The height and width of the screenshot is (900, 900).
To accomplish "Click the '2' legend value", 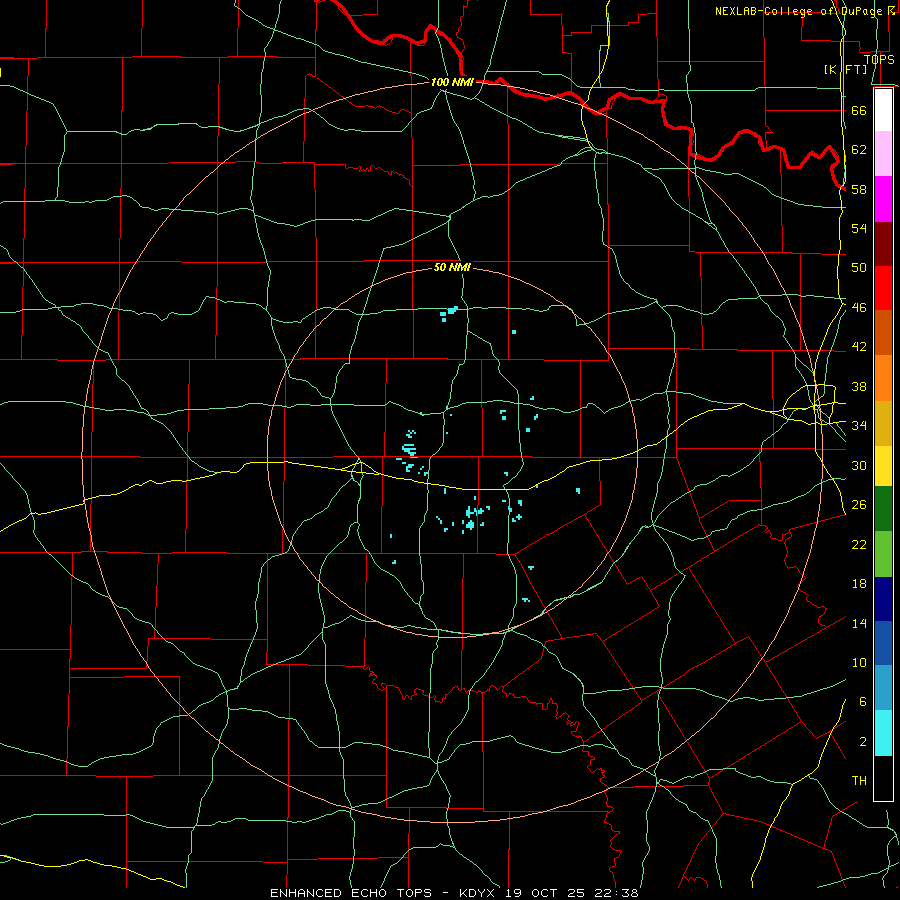I will [x=863, y=742].
